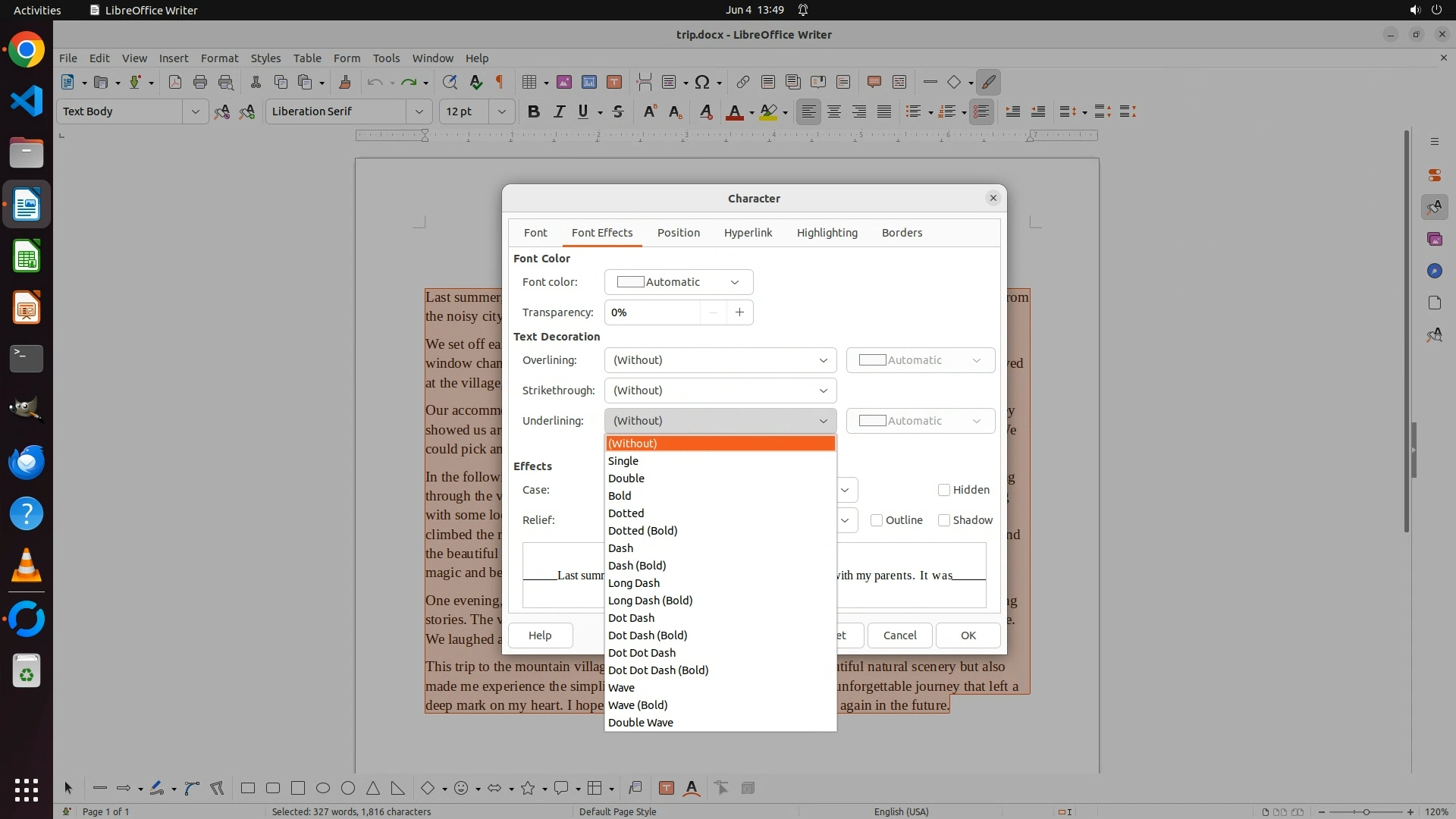Screen dimensions: 1456x819
Task: Click the Insert Special Character icon
Action: 702,82
